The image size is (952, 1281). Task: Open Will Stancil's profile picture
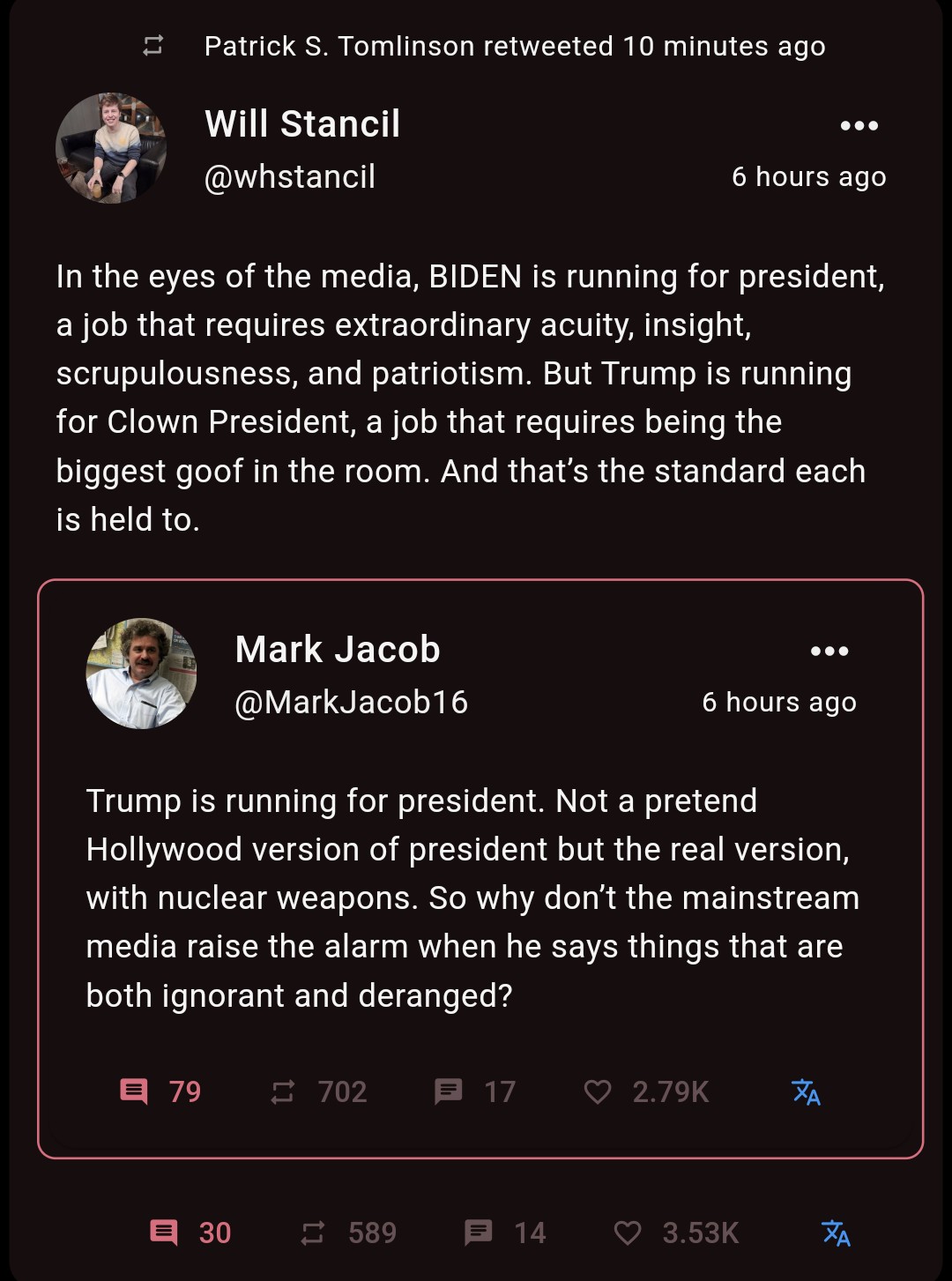(111, 148)
